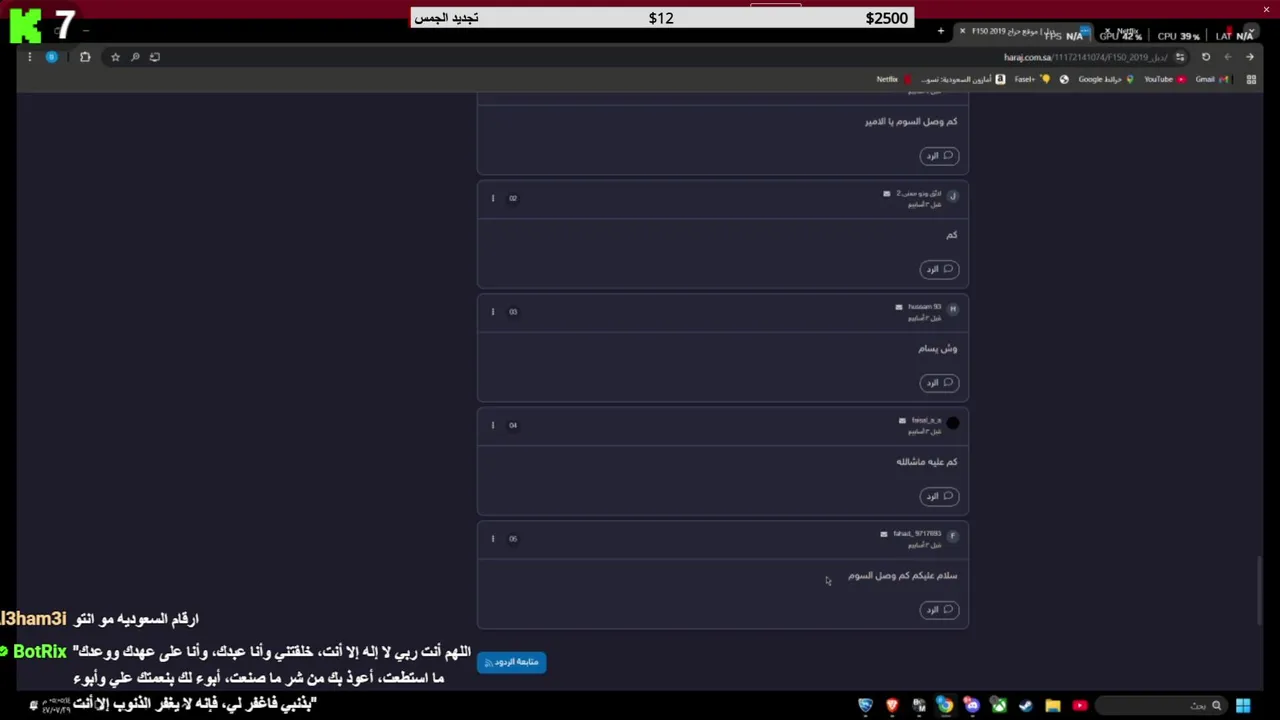This screenshot has height=720, width=1280.
Task: Open the apps grid bookmark icon
Action: pyautogui.click(x=1251, y=80)
